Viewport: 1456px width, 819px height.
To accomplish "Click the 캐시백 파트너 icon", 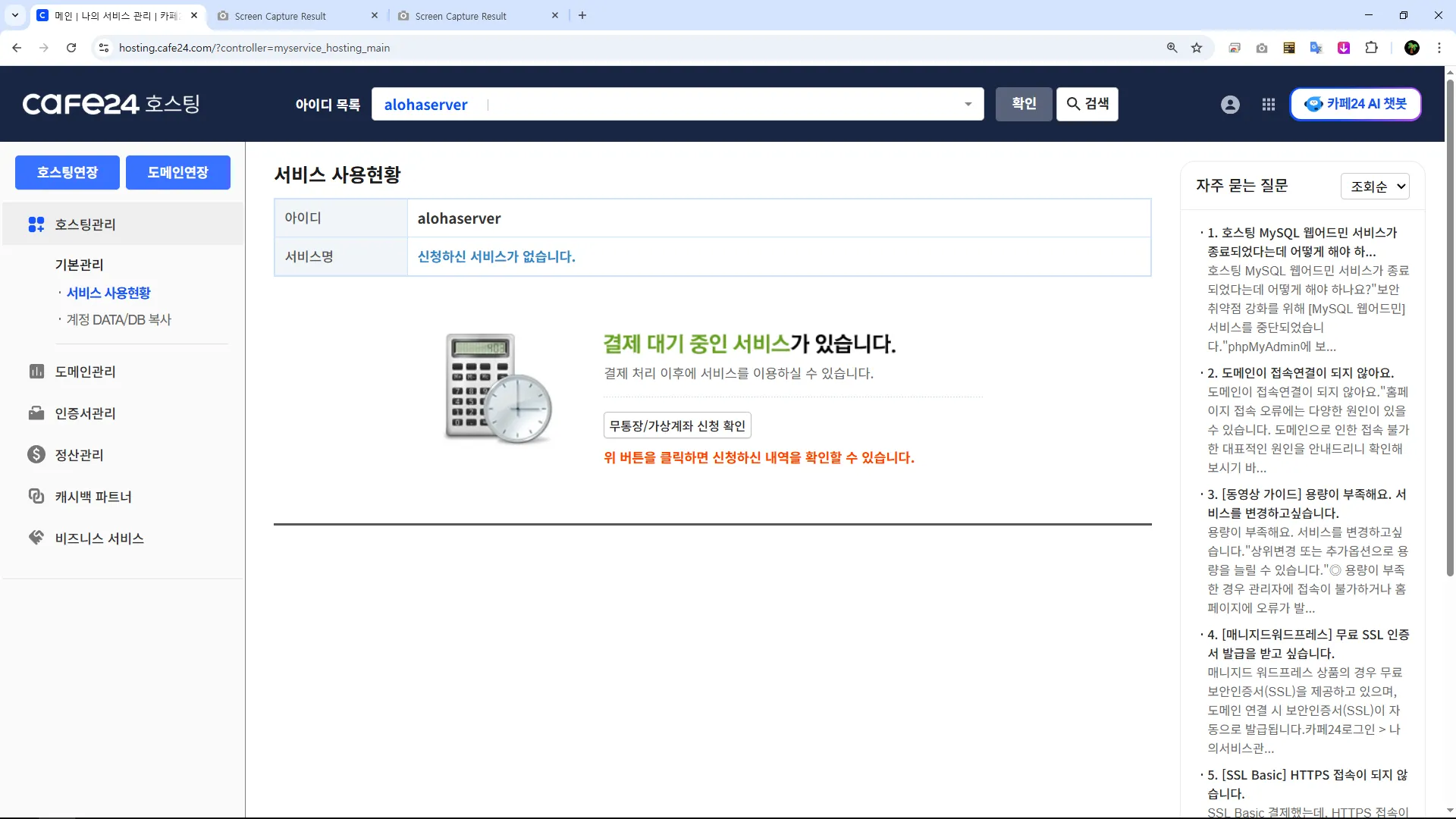I will (36, 496).
